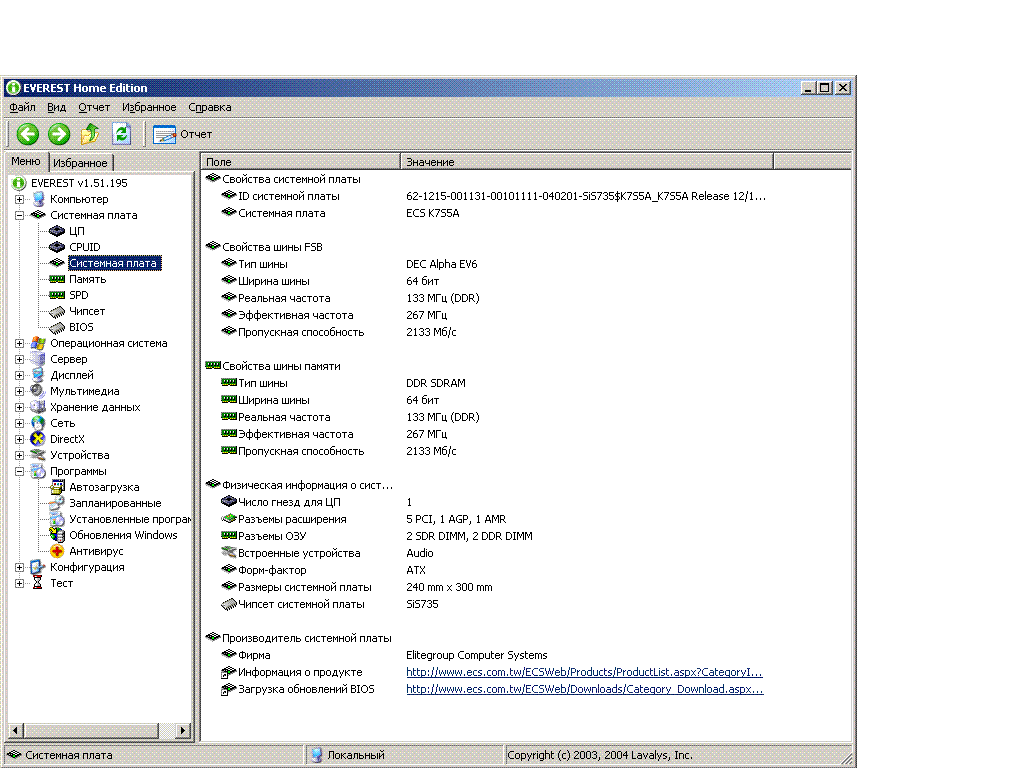
Task: Open the Файл menu
Action: coord(22,107)
